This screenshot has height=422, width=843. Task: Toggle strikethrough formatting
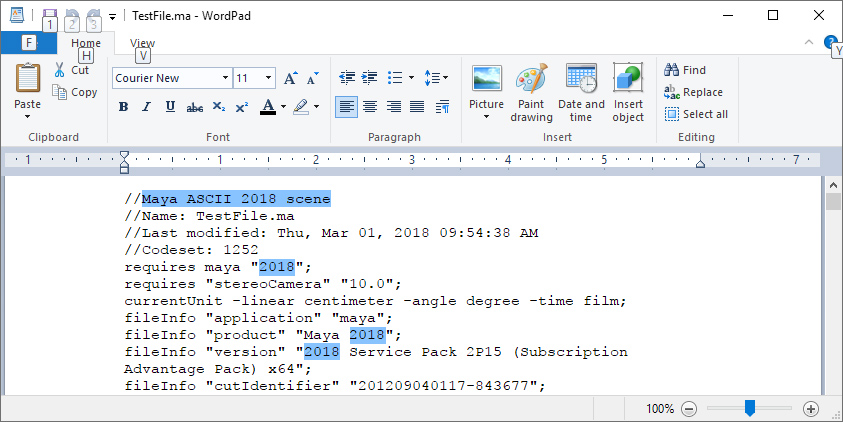coord(195,106)
